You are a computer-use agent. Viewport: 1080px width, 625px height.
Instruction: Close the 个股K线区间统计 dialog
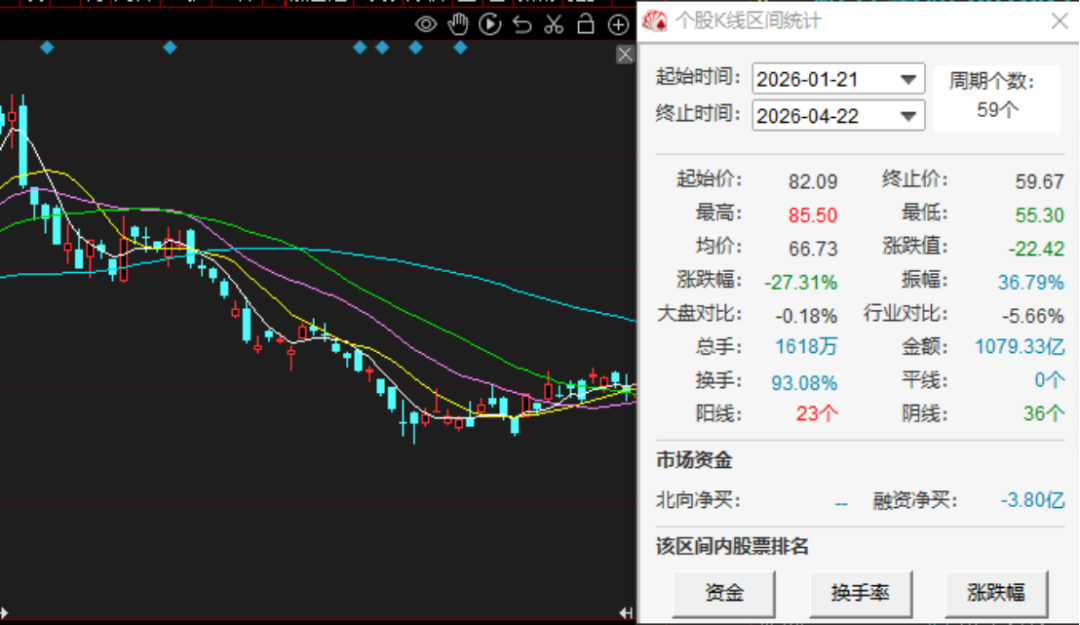coord(1059,20)
